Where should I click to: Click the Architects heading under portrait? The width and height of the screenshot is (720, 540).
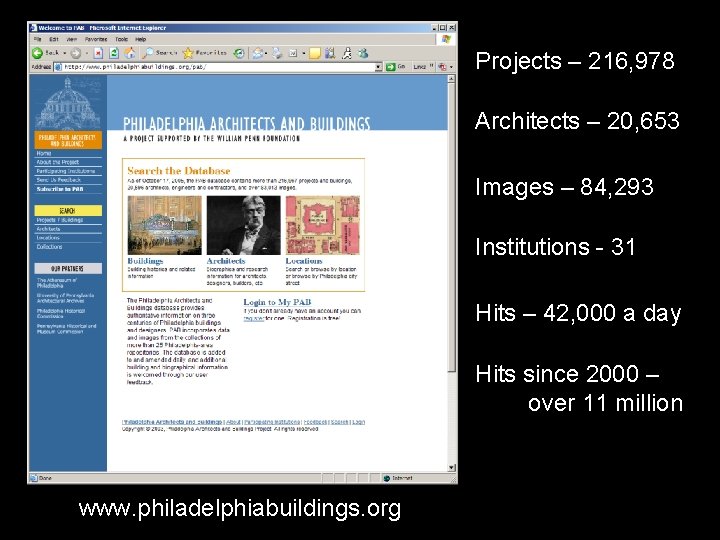[226, 261]
